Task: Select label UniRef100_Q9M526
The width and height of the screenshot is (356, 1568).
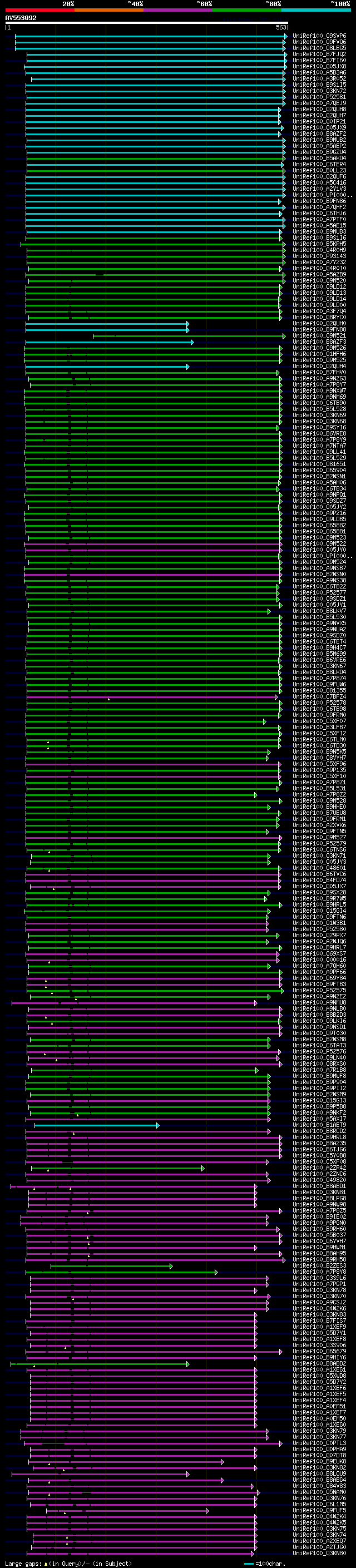Action: 319,348
